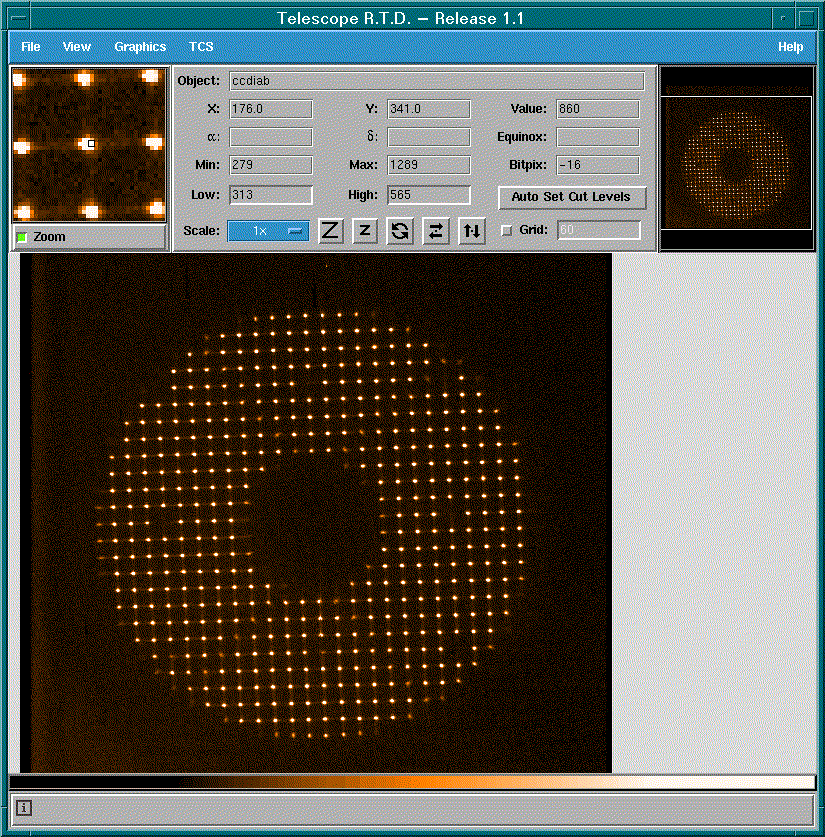Open the View menu

(76, 47)
